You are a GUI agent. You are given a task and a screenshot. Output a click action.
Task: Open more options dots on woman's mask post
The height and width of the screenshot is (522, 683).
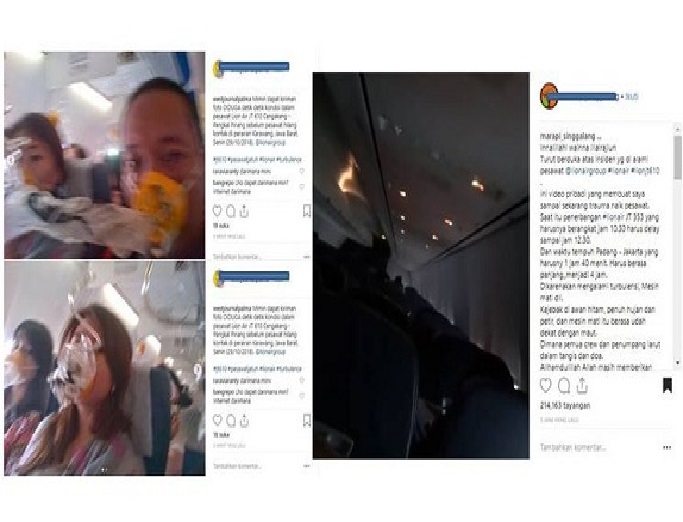(x=306, y=466)
